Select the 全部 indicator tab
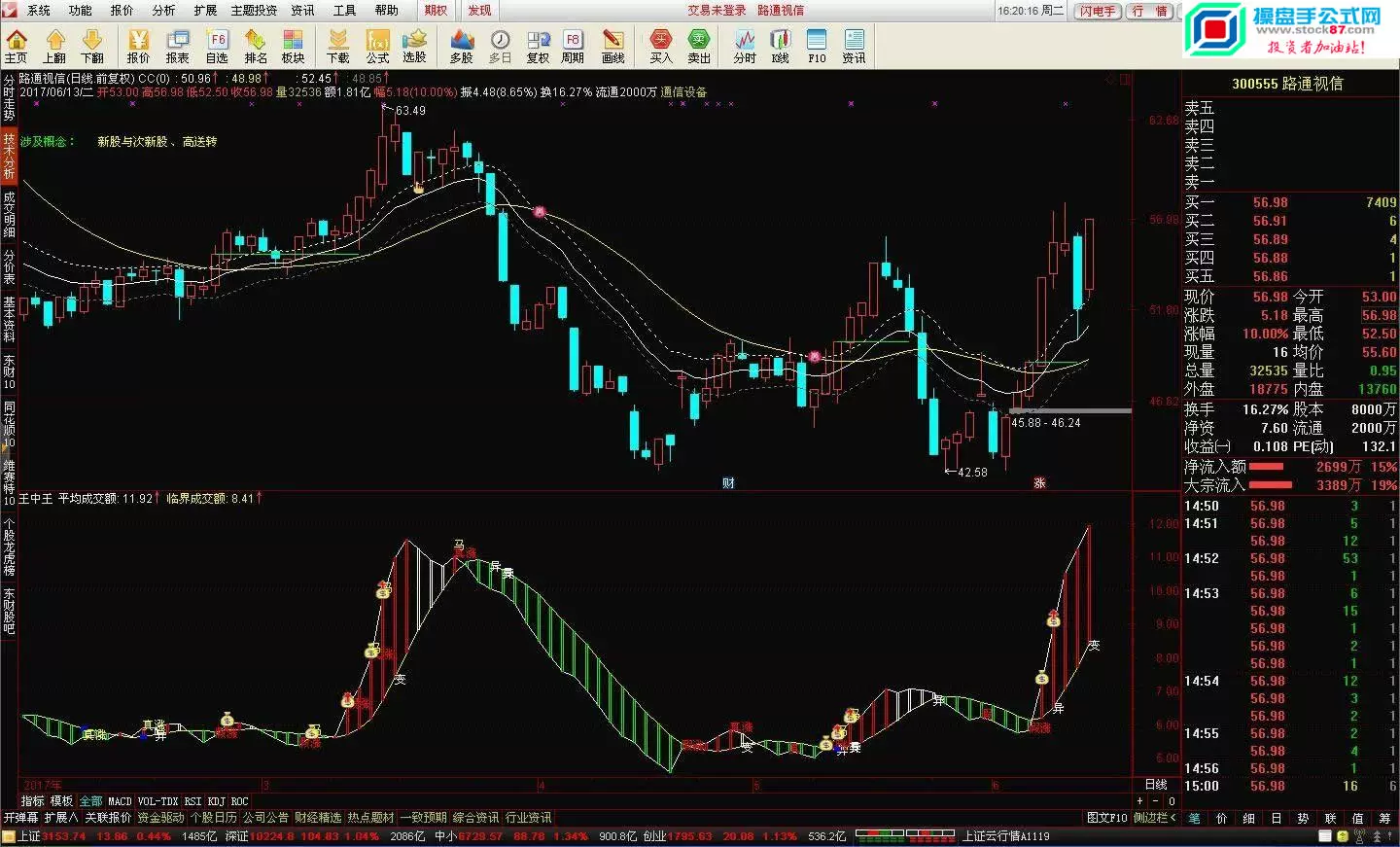 click(x=90, y=801)
